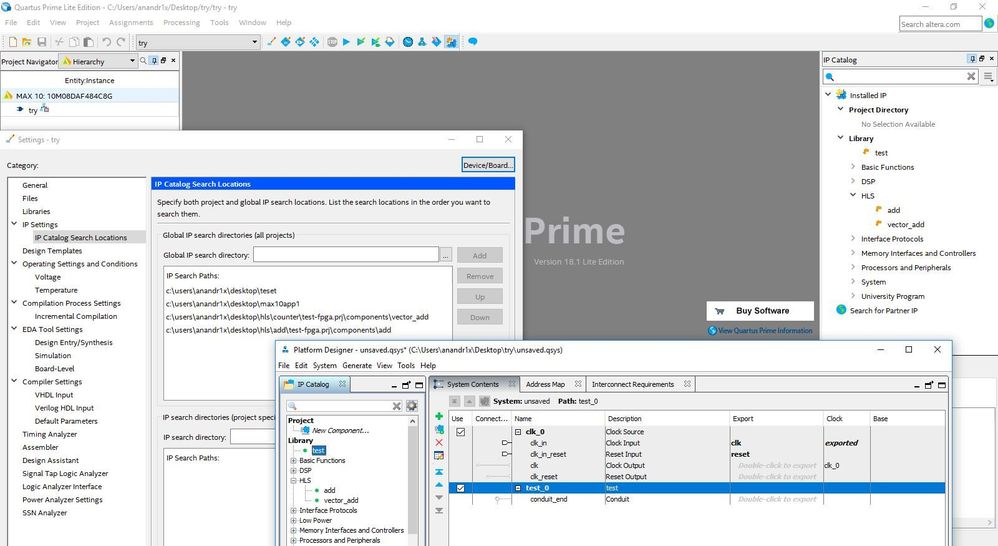Click the menu options icon in IP Catalog panel
This screenshot has width=998, height=546.
pos(988,76)
